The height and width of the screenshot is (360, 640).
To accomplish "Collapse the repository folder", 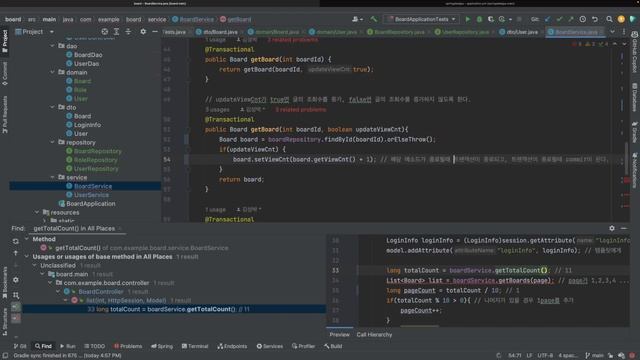I will coord(53,142).
